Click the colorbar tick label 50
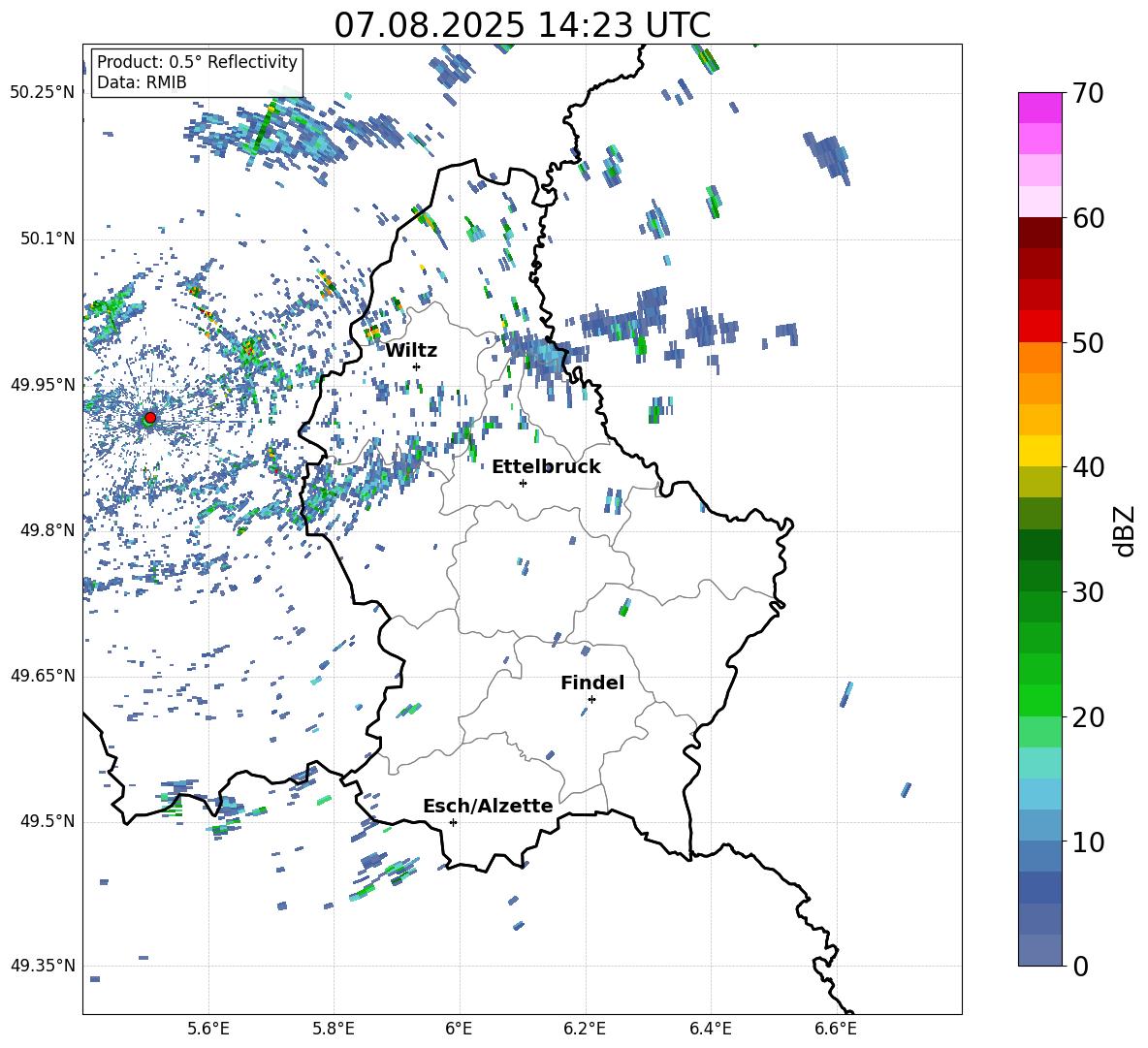The width and height of the screenshot is (1148, 1048). [x=1088, y=342]
